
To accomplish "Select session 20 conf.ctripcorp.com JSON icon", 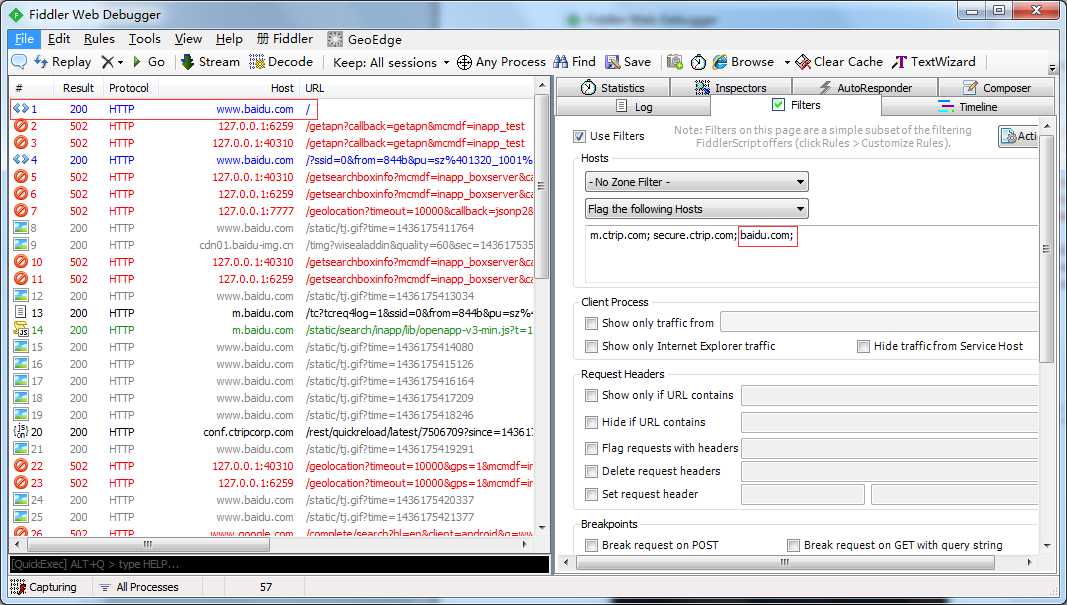I will 20,432.
